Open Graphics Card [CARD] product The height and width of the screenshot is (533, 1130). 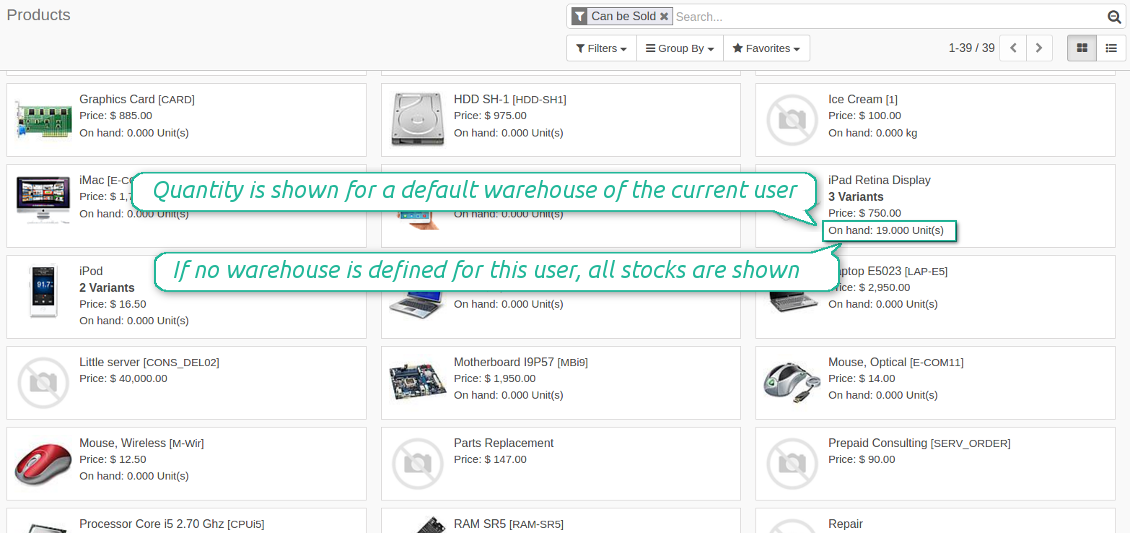pyautogui.click(x=137, y=99)
